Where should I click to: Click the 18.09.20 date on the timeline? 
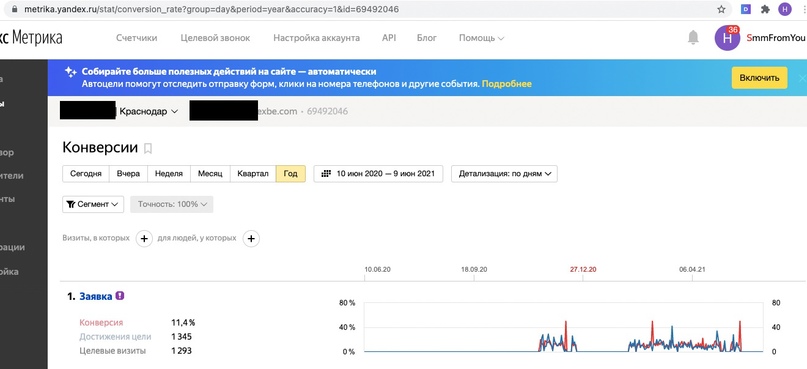(474, 269)
